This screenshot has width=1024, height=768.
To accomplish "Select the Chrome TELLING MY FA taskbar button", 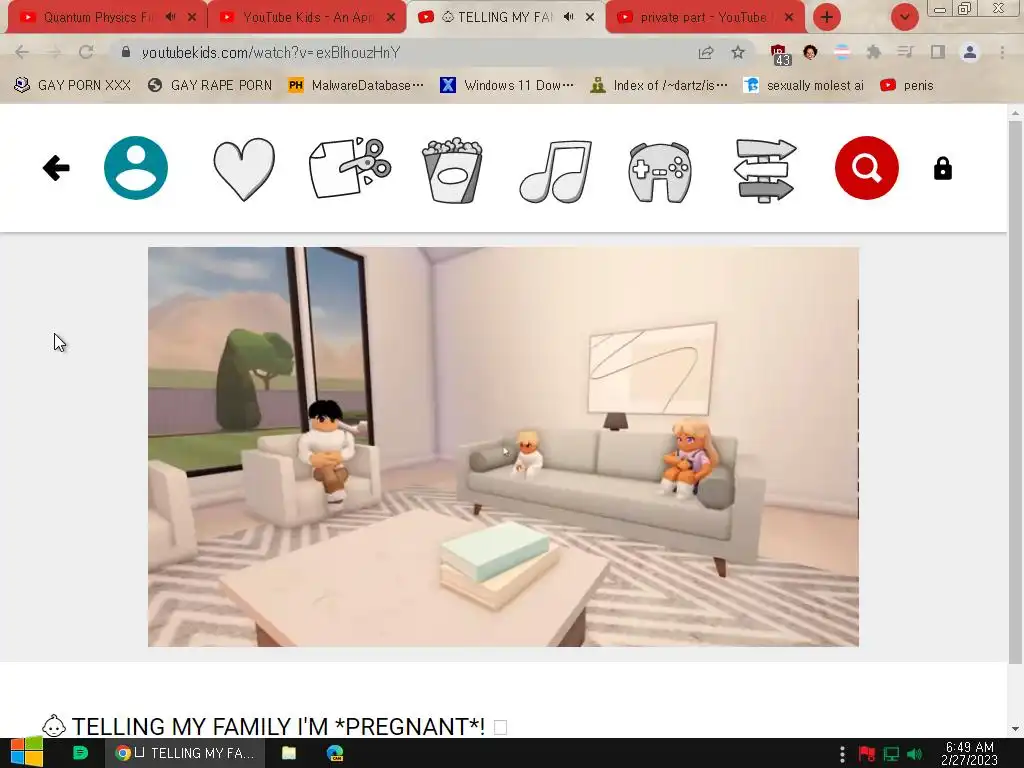I will (185, 752).
